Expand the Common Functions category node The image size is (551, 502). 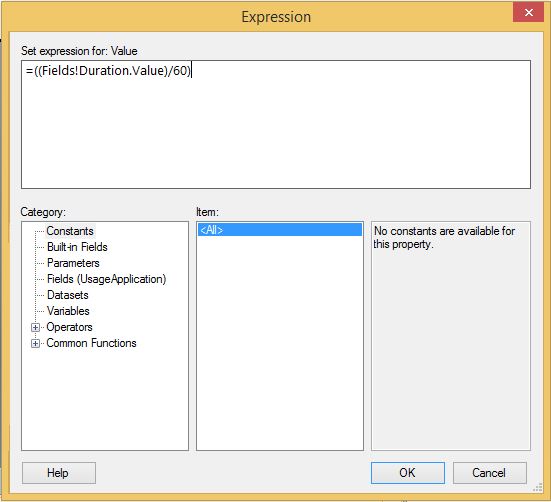[x=35, y=343]
